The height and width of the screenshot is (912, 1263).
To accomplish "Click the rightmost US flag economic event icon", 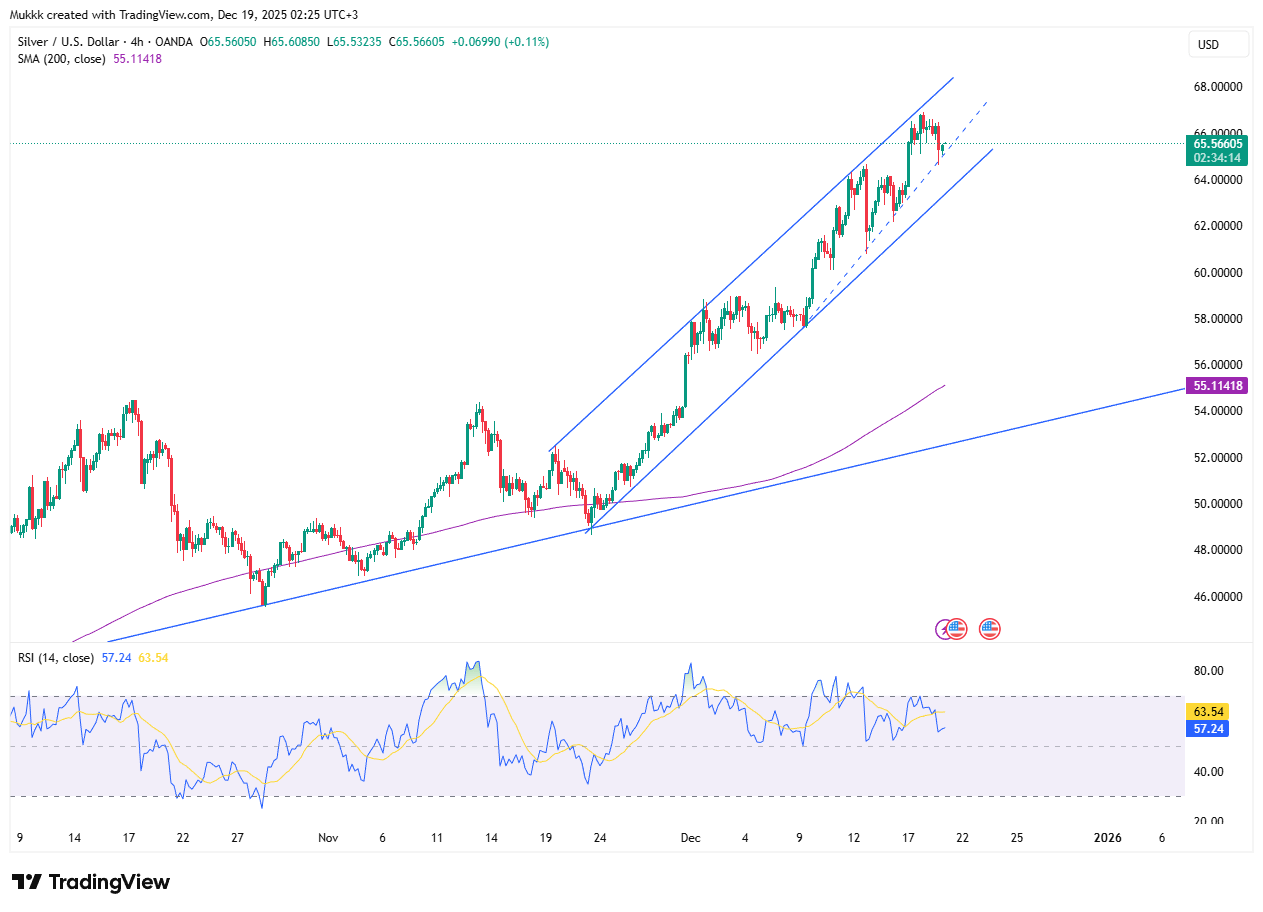I will [989, 629].
